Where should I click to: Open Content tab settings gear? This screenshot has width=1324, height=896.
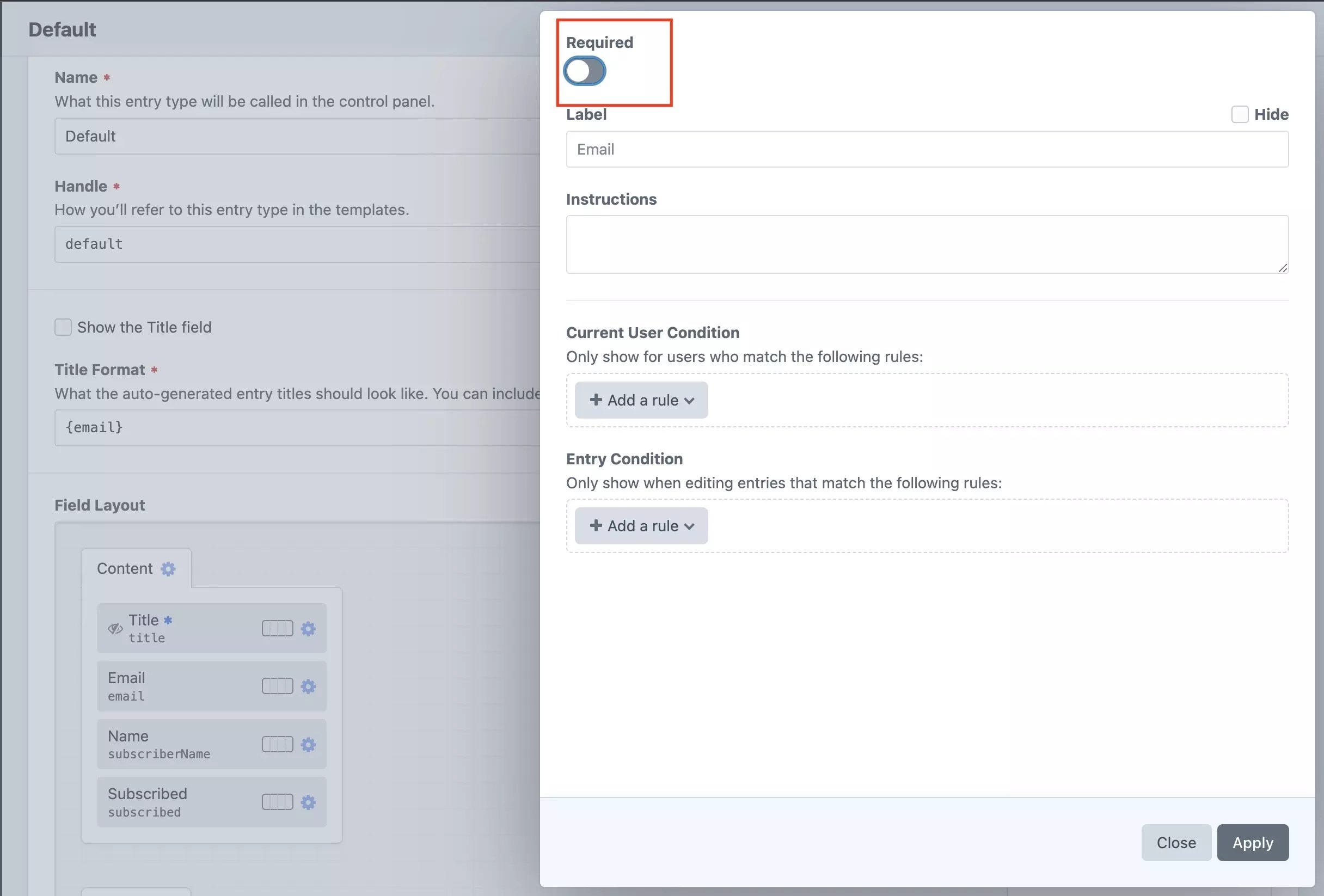168,568
